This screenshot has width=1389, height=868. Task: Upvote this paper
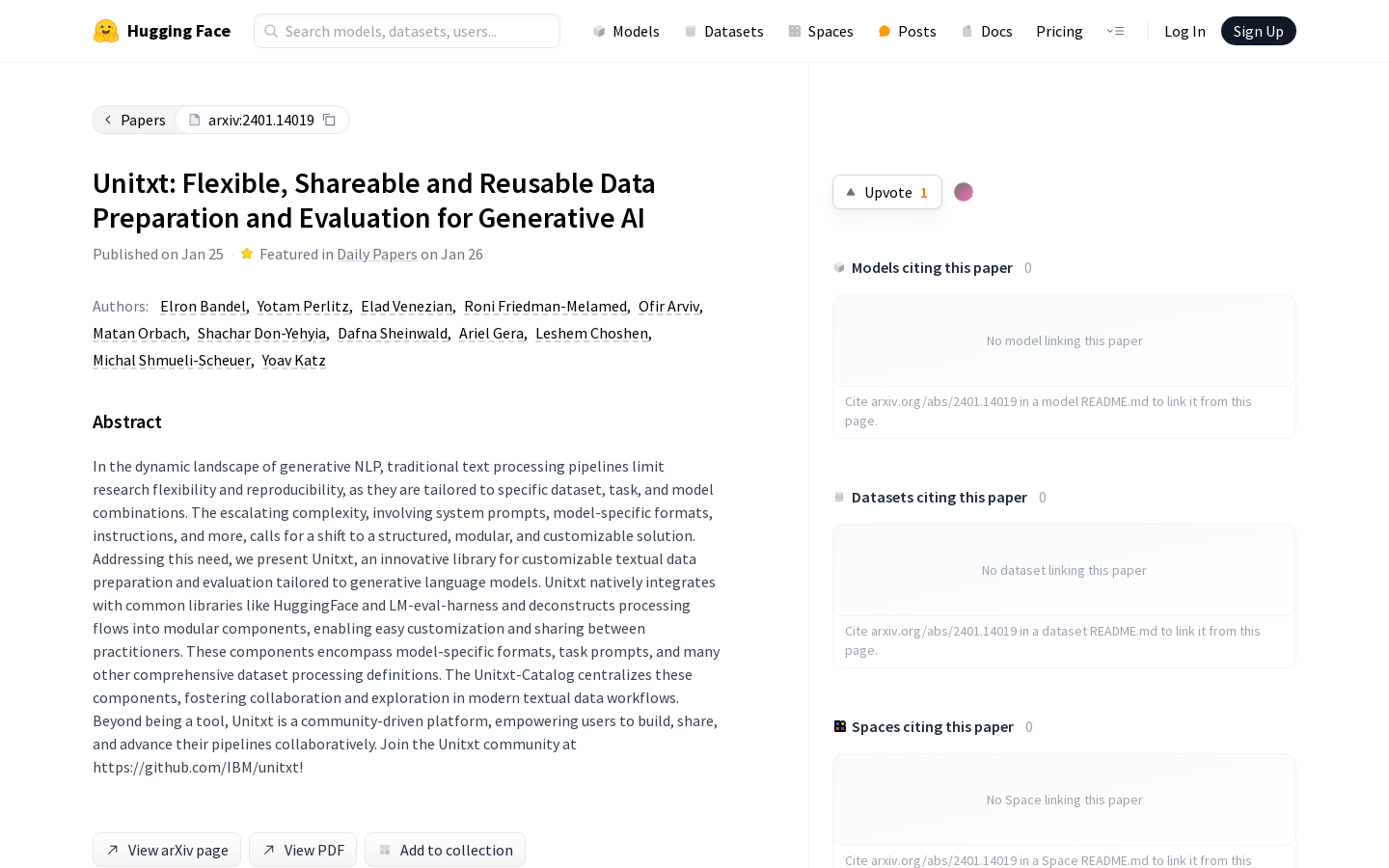887,192
